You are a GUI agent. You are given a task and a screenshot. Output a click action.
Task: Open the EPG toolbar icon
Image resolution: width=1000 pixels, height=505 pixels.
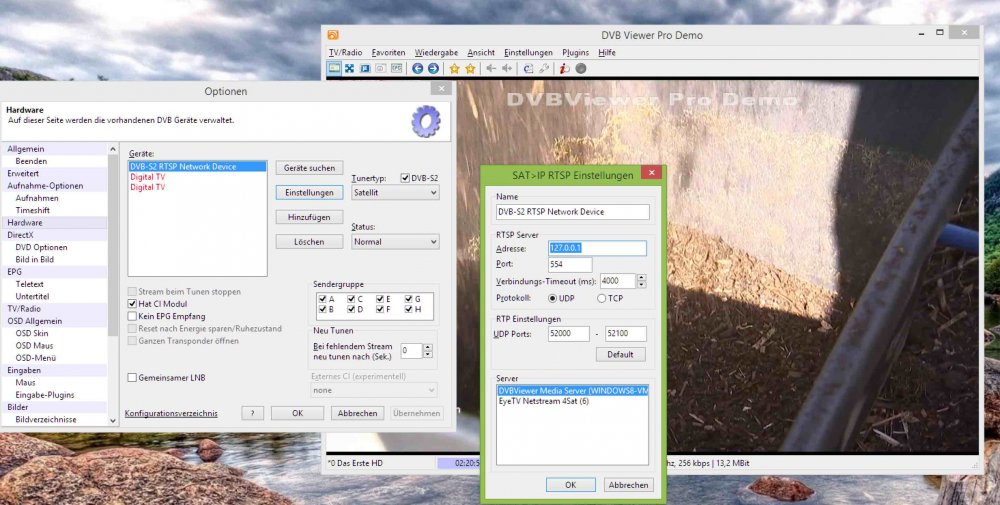pos(397,69)
